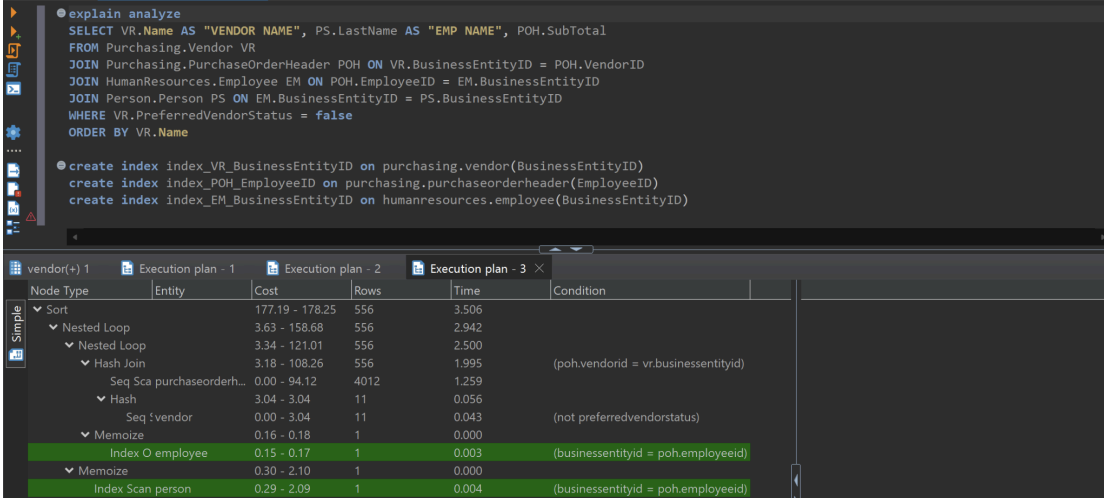The image size is (1104, 498).
Task: Click the Time column header
Action: click(x=499, y=290)
